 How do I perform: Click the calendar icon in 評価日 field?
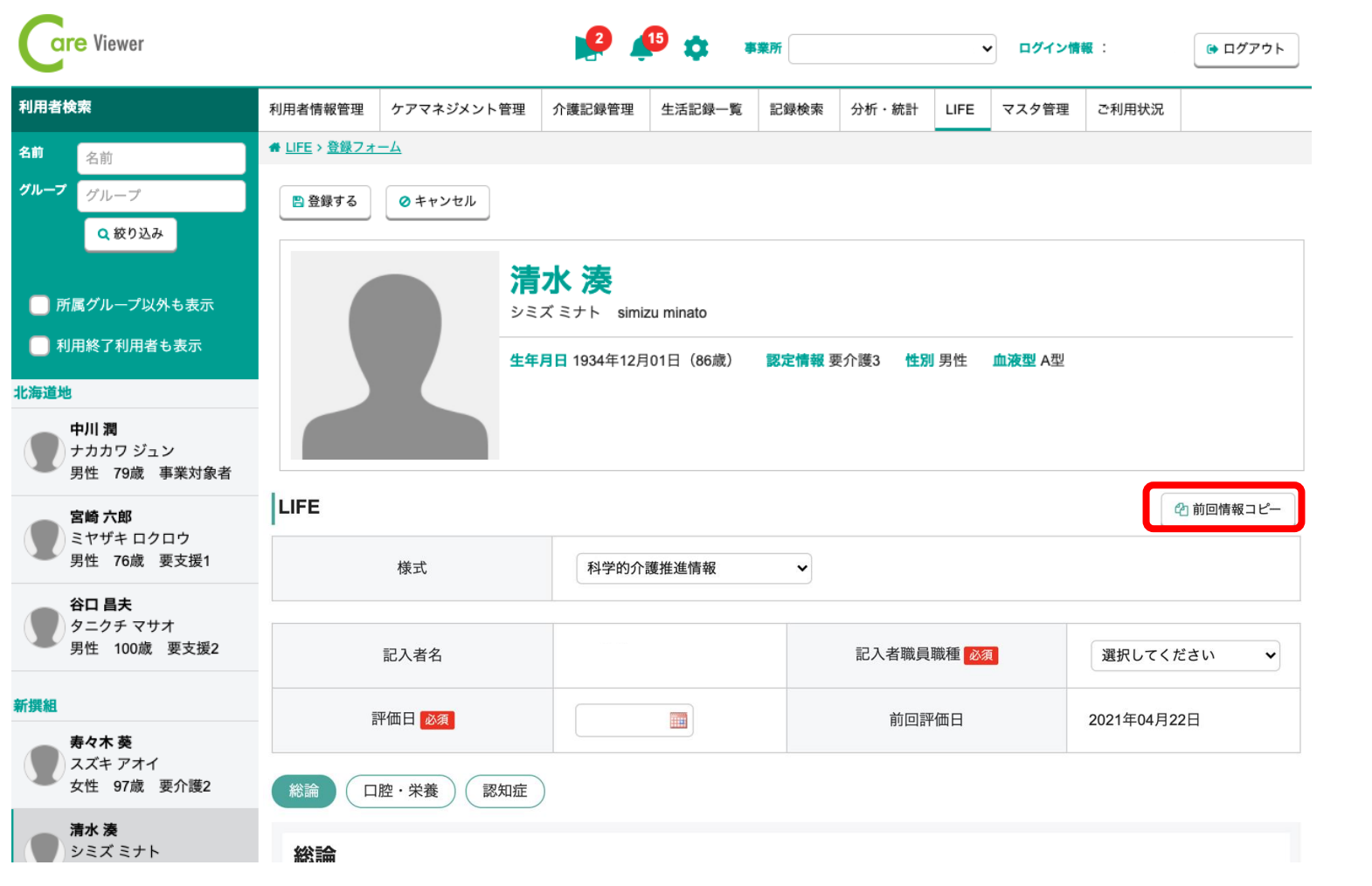678,720
